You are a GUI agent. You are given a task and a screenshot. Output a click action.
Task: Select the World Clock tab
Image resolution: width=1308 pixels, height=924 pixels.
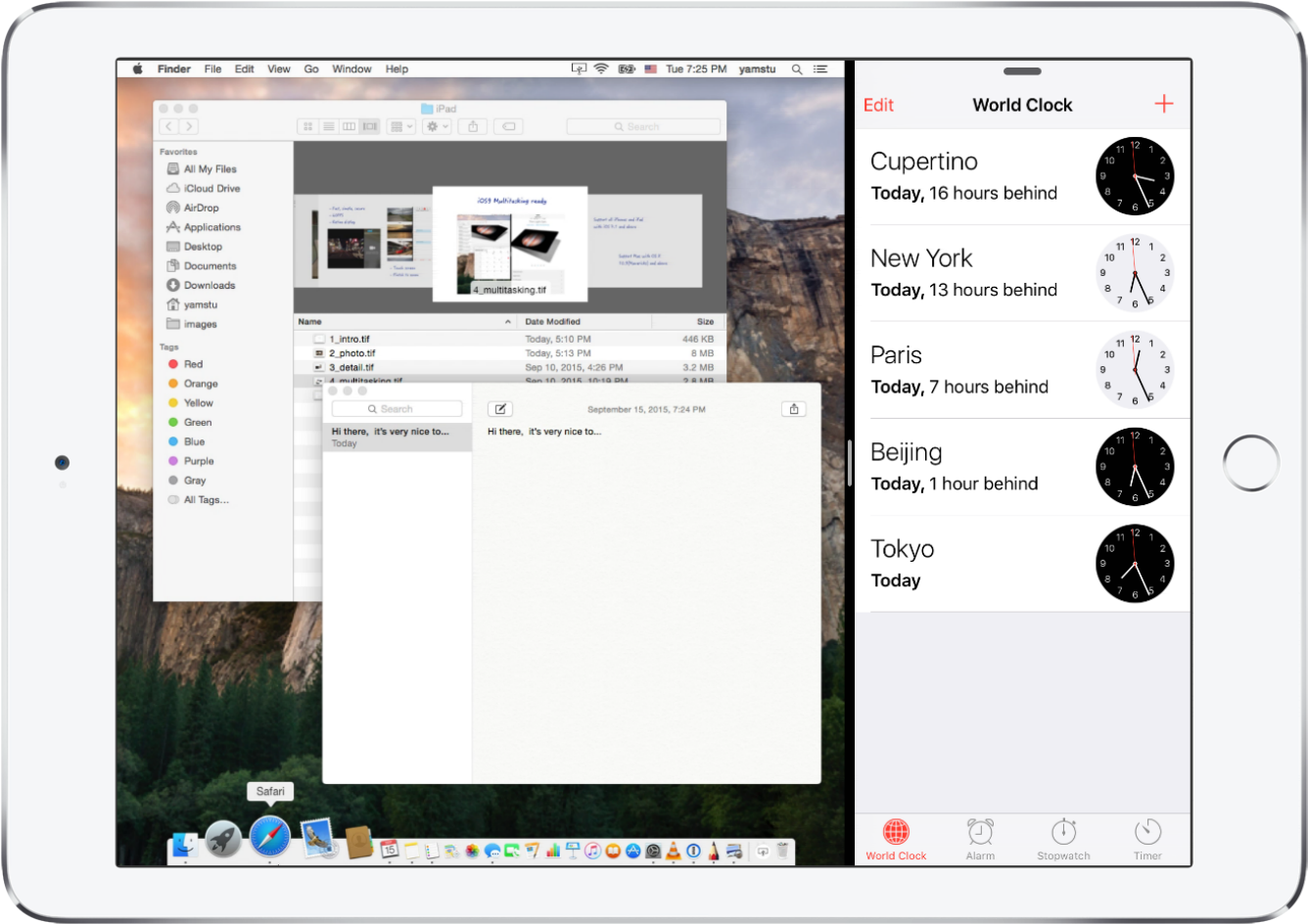pyautogui.click(x=896, y=839)
